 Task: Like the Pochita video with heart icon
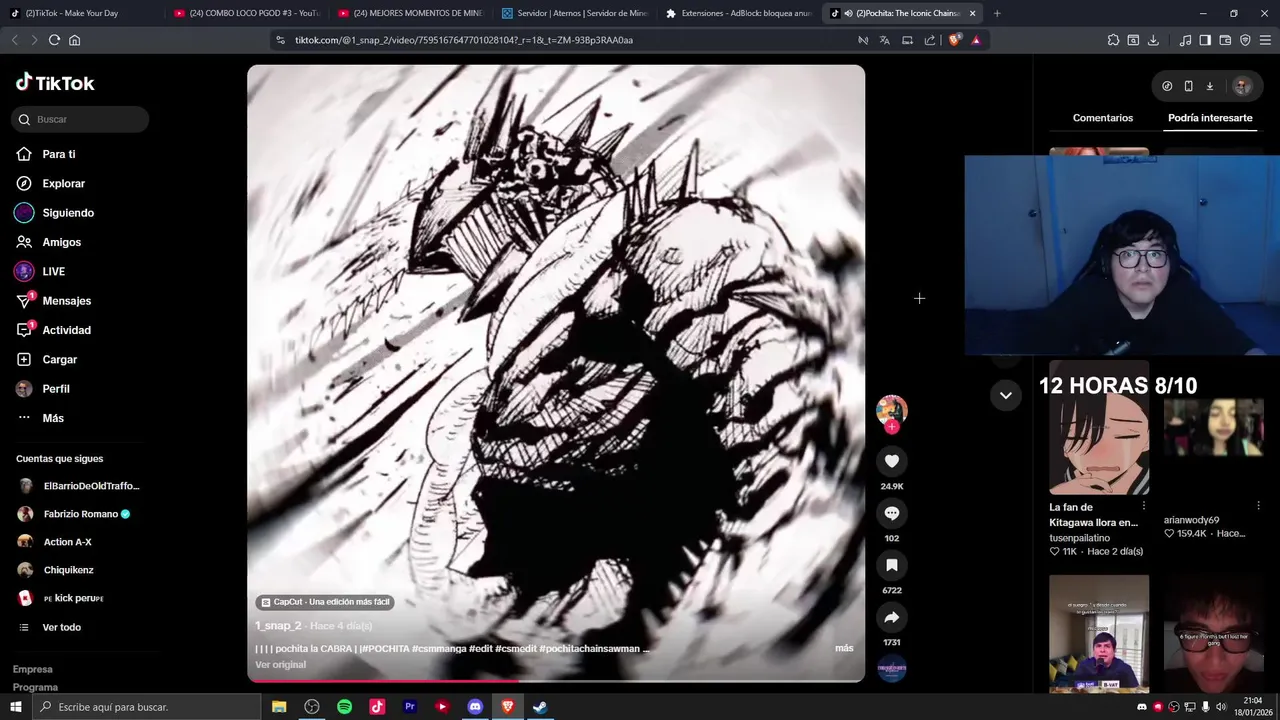(891, 461)
